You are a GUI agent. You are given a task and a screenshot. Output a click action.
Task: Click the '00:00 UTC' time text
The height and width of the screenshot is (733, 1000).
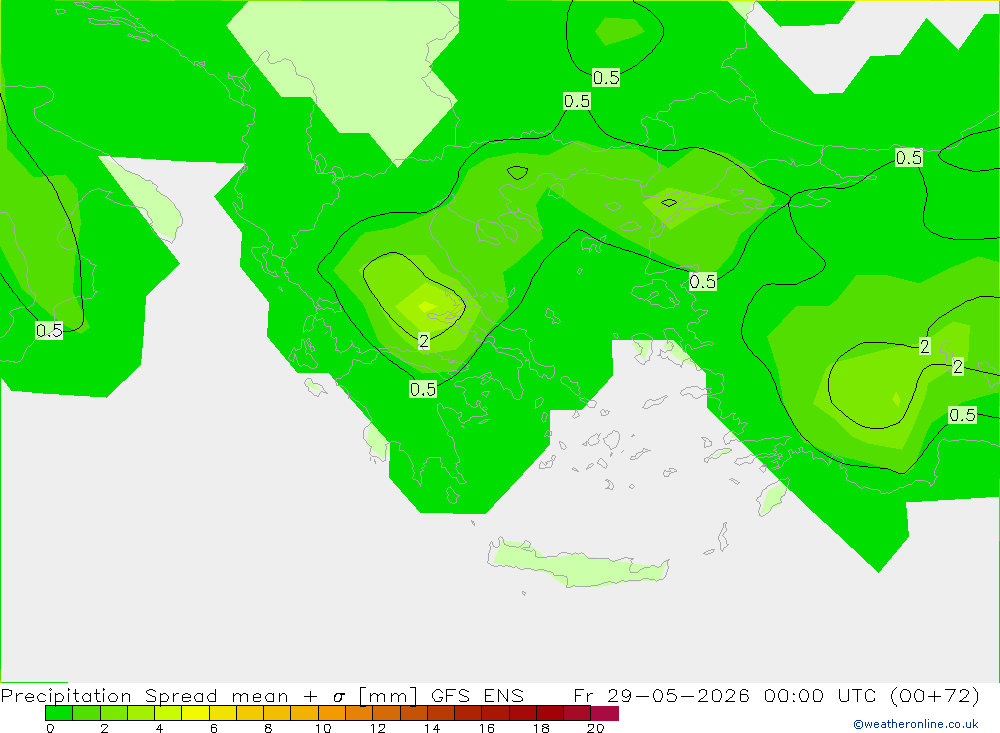(822, 695)
